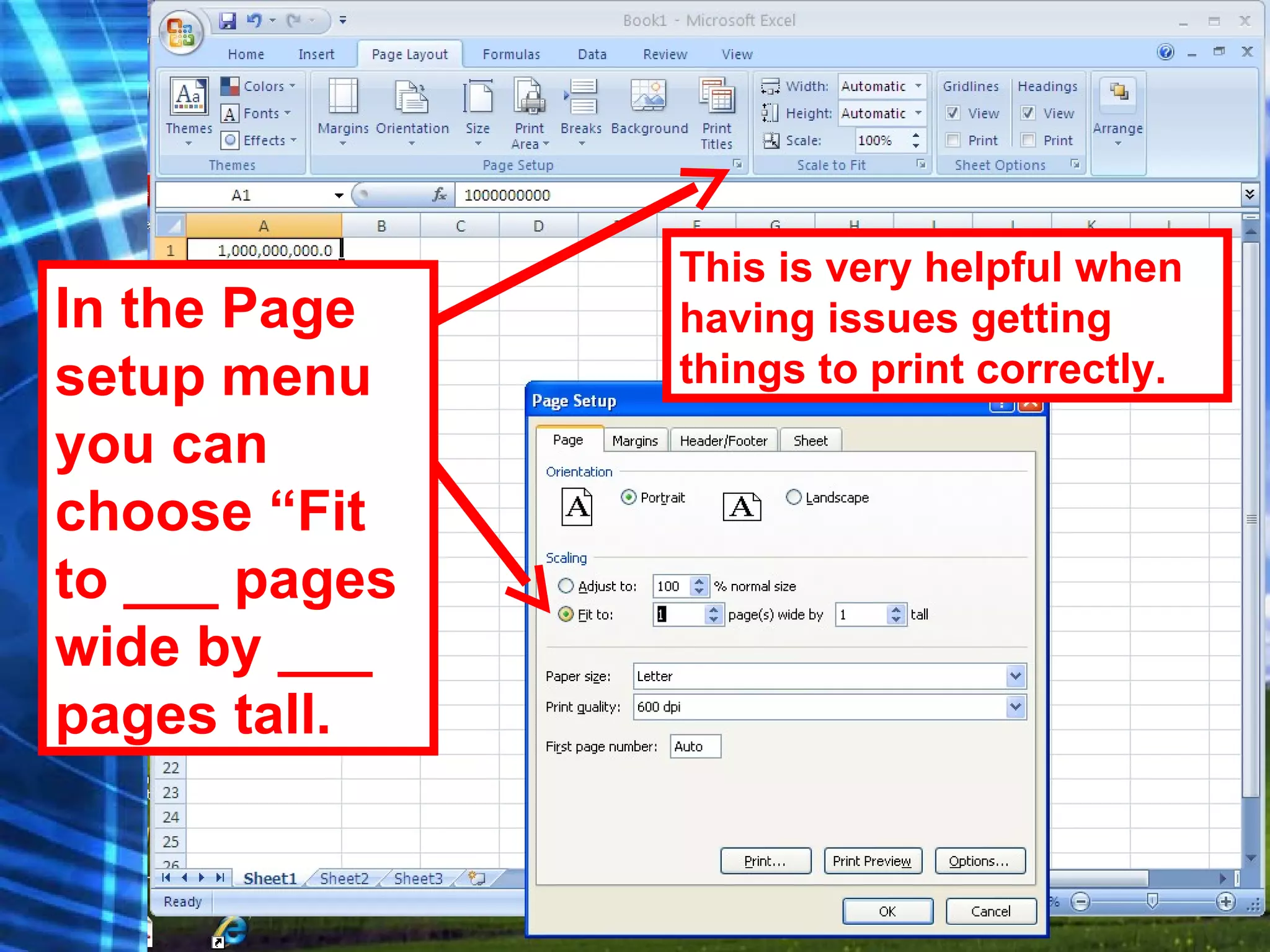1270x952 pixels.
Task: Zoom in using the plus button
Action: (x=1225, y=902)
